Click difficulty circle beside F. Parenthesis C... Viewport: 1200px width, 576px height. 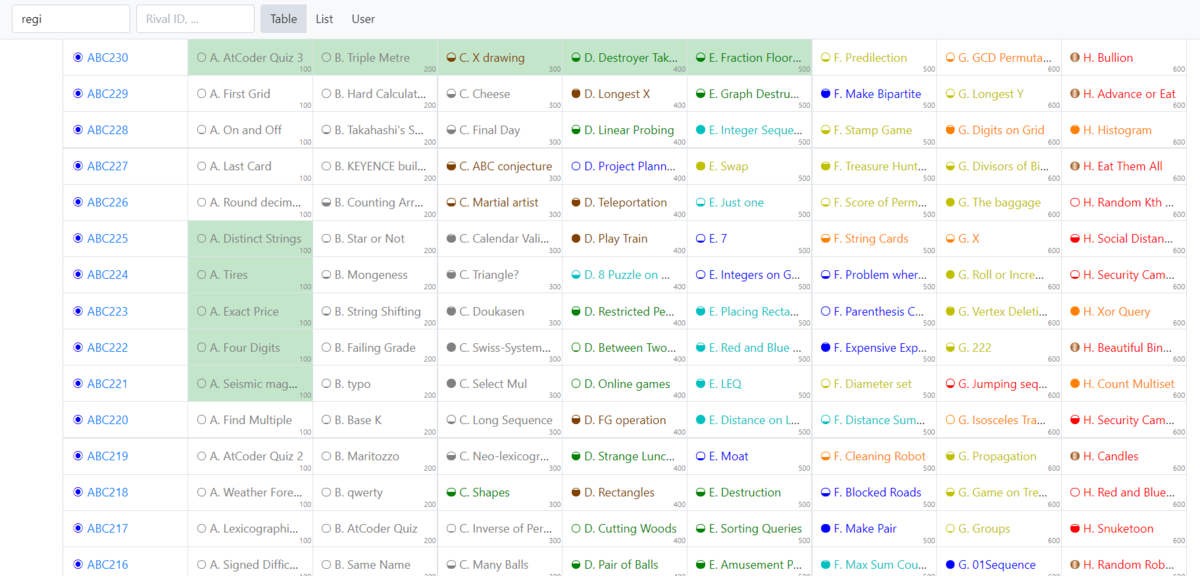825,311
